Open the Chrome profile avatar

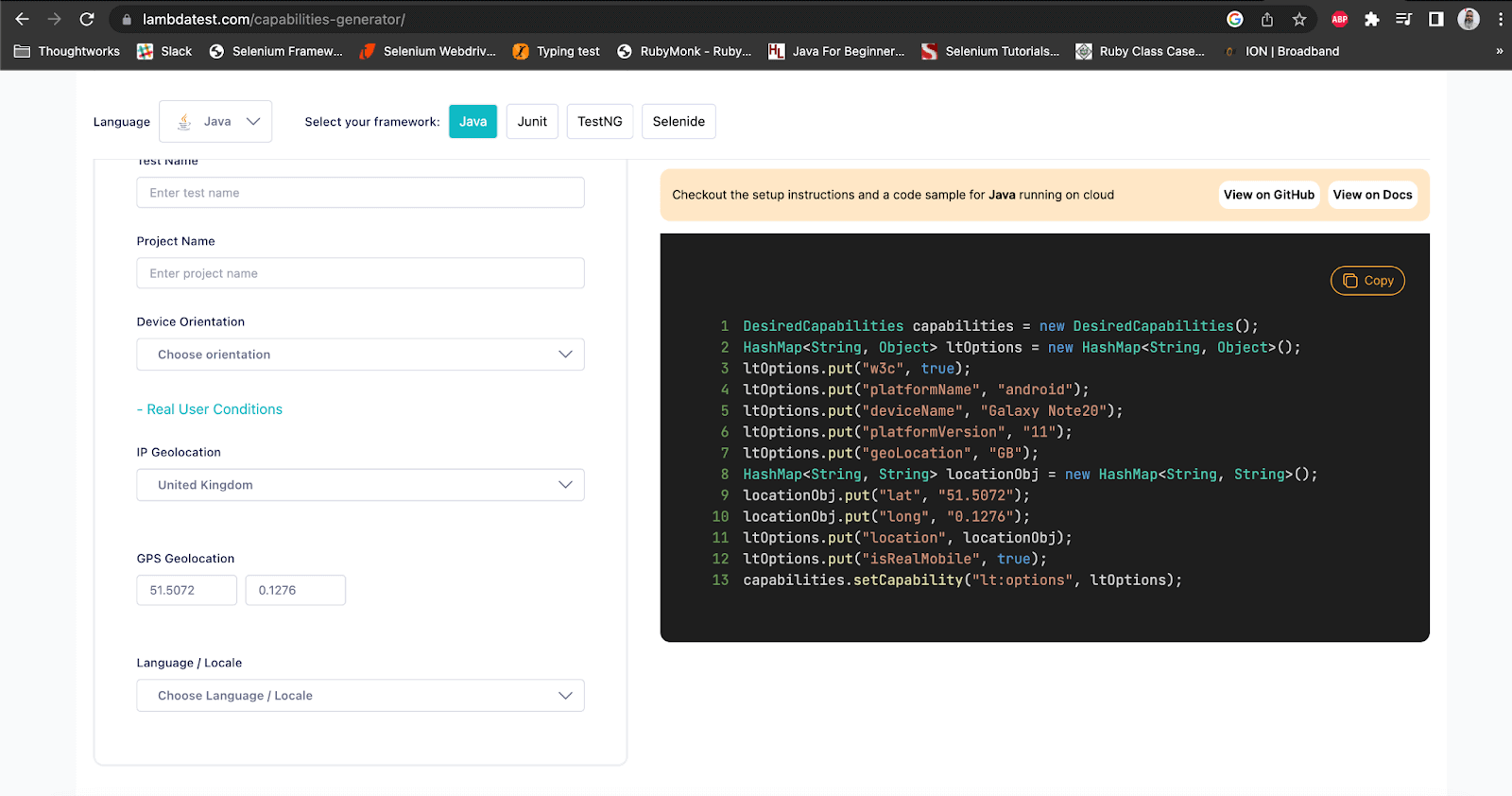click(x=1468, y=19)
